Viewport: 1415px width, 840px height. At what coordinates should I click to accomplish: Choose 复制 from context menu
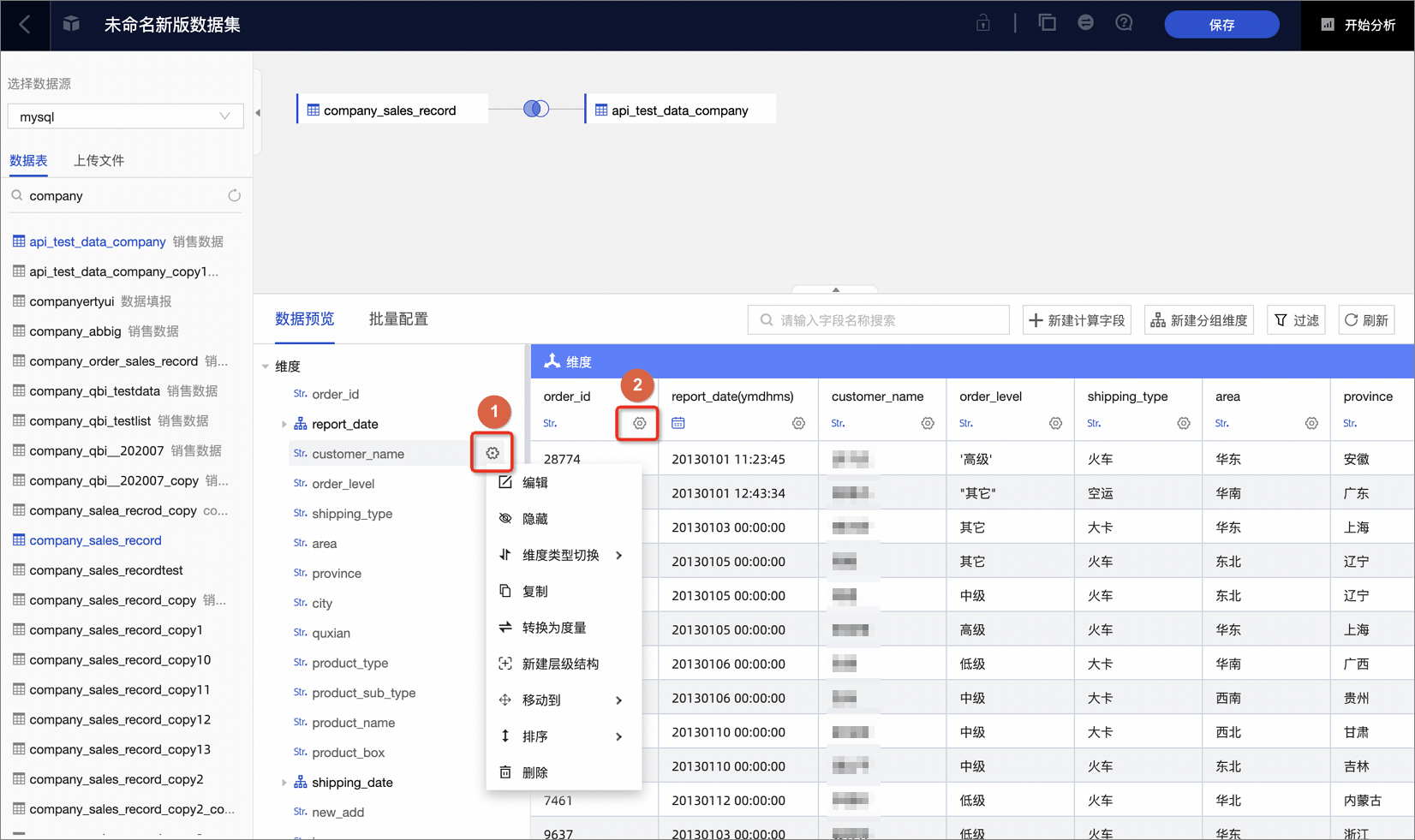(563, 591)
